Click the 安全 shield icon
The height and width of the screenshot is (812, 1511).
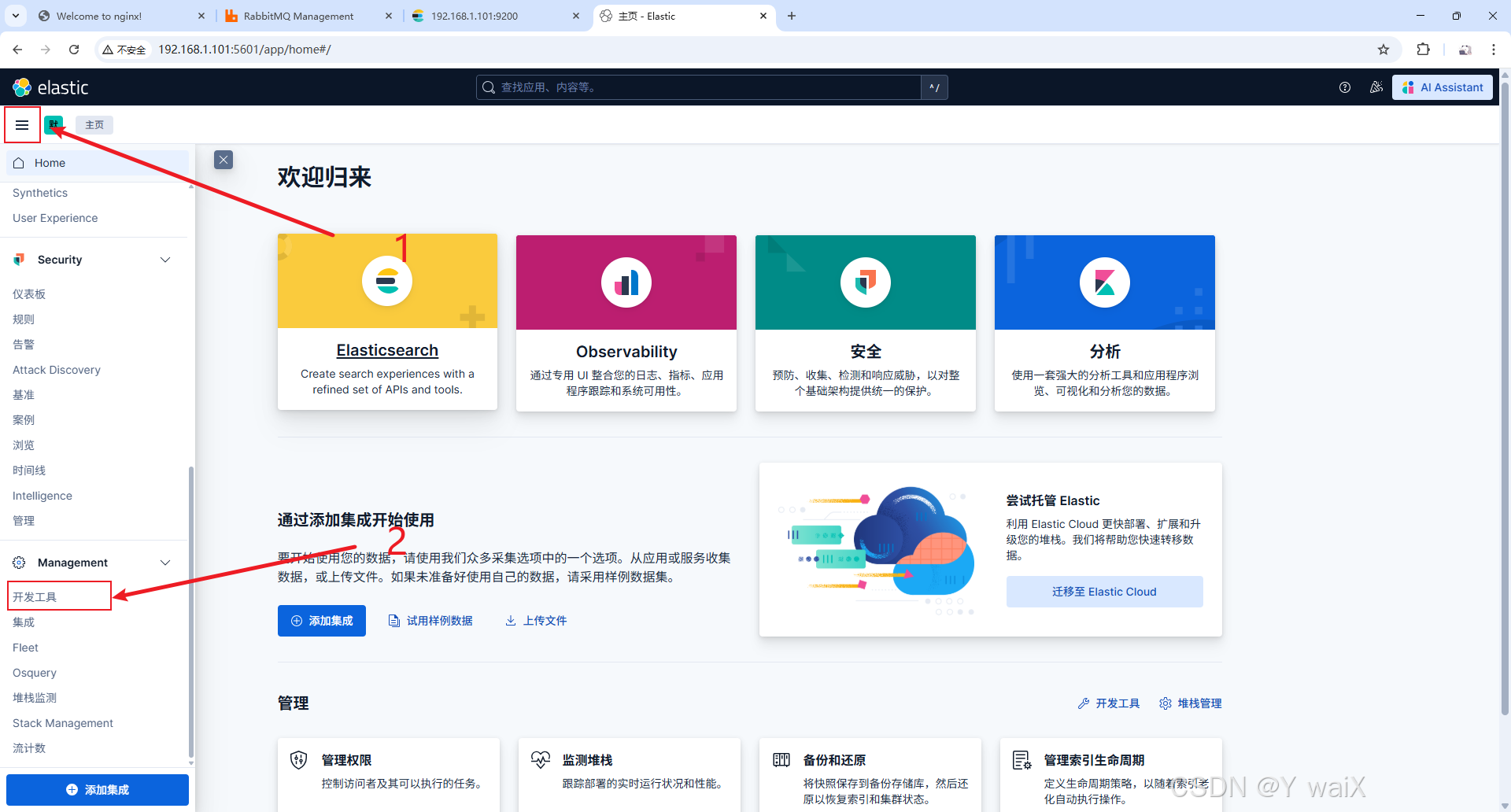(866, 282)
